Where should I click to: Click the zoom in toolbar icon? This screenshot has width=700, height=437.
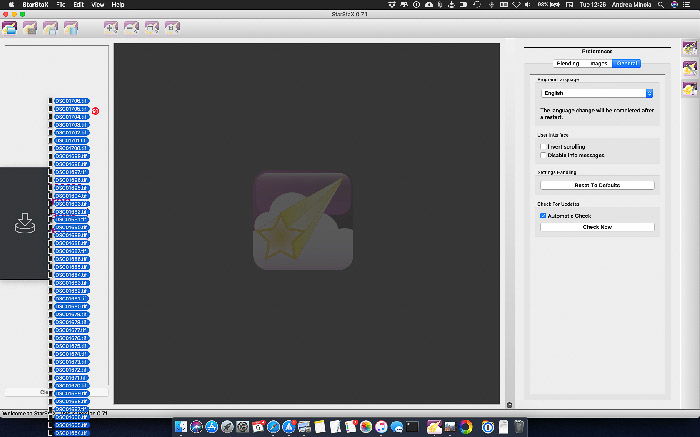pyautogui.click(x=111, y=28)
